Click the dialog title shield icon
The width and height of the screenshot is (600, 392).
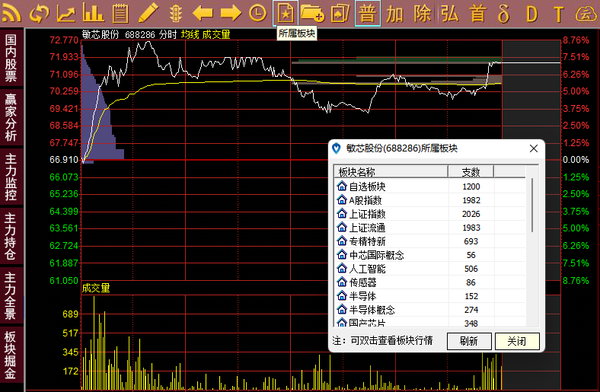(336, 149)
